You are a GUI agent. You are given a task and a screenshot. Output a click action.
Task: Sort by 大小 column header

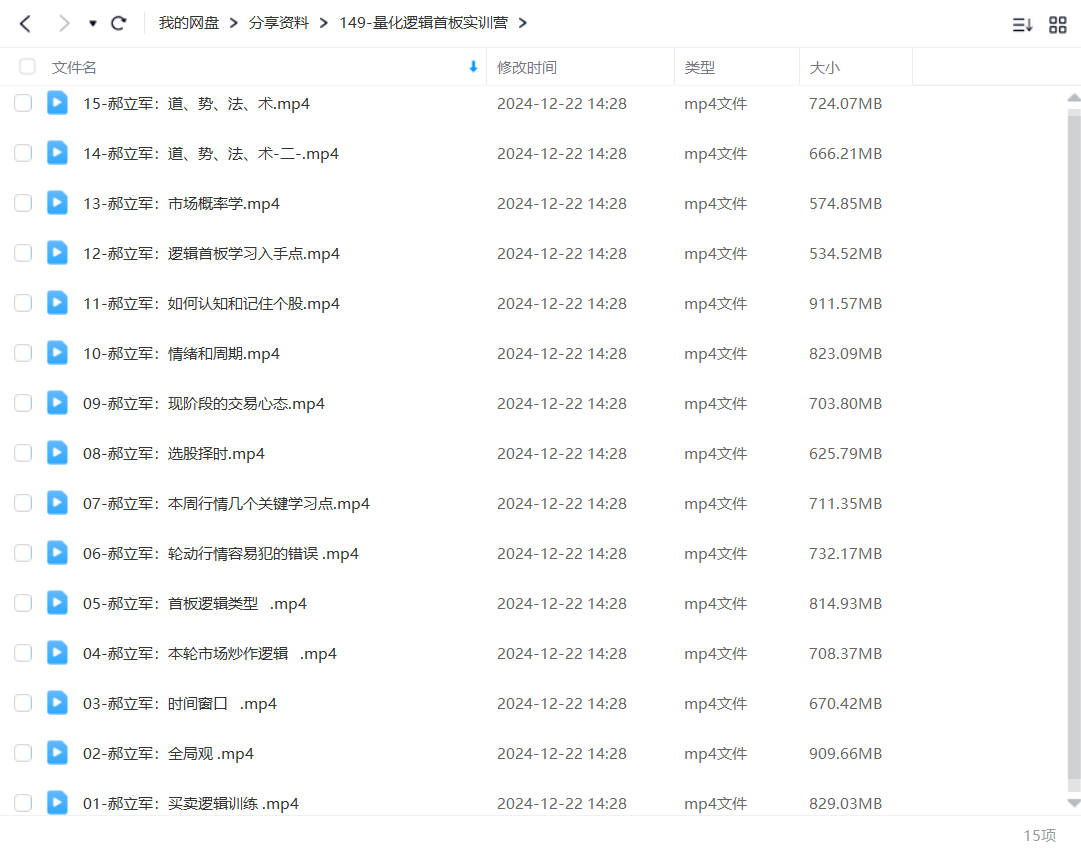click(825, 68)
